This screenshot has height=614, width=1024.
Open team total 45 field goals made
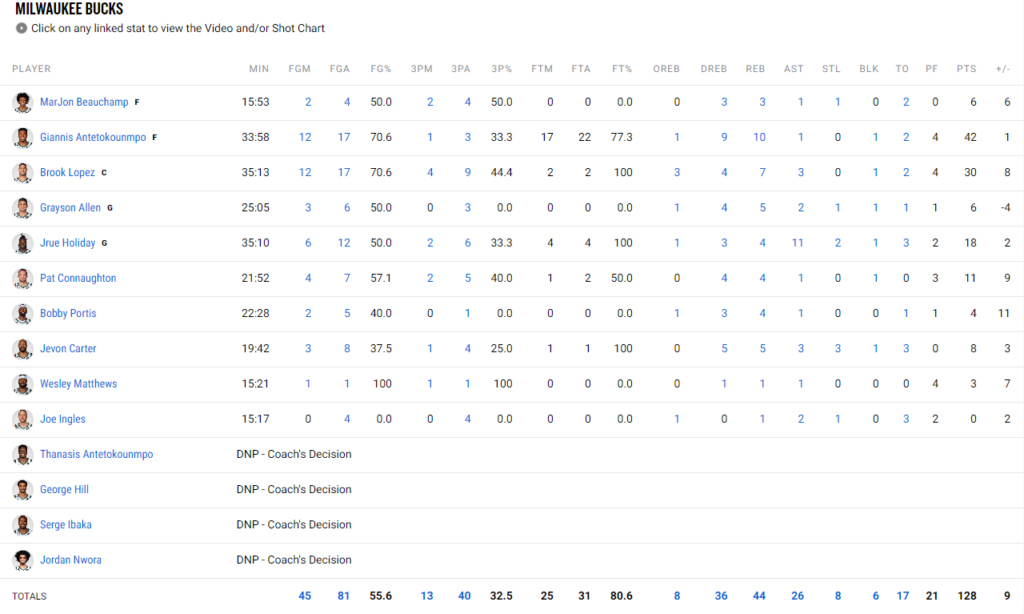pyautogui.click(x=305, y=596)
